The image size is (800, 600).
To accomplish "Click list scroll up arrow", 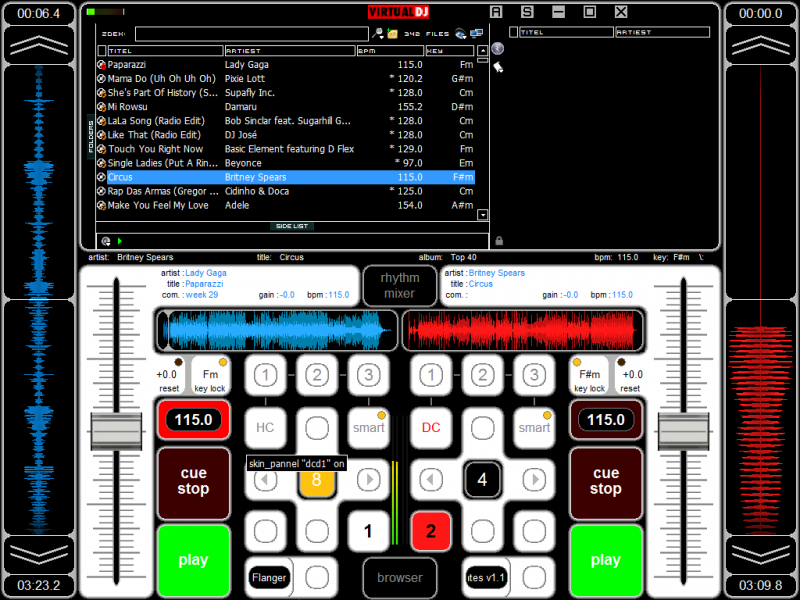I will [x=482, y=51].
